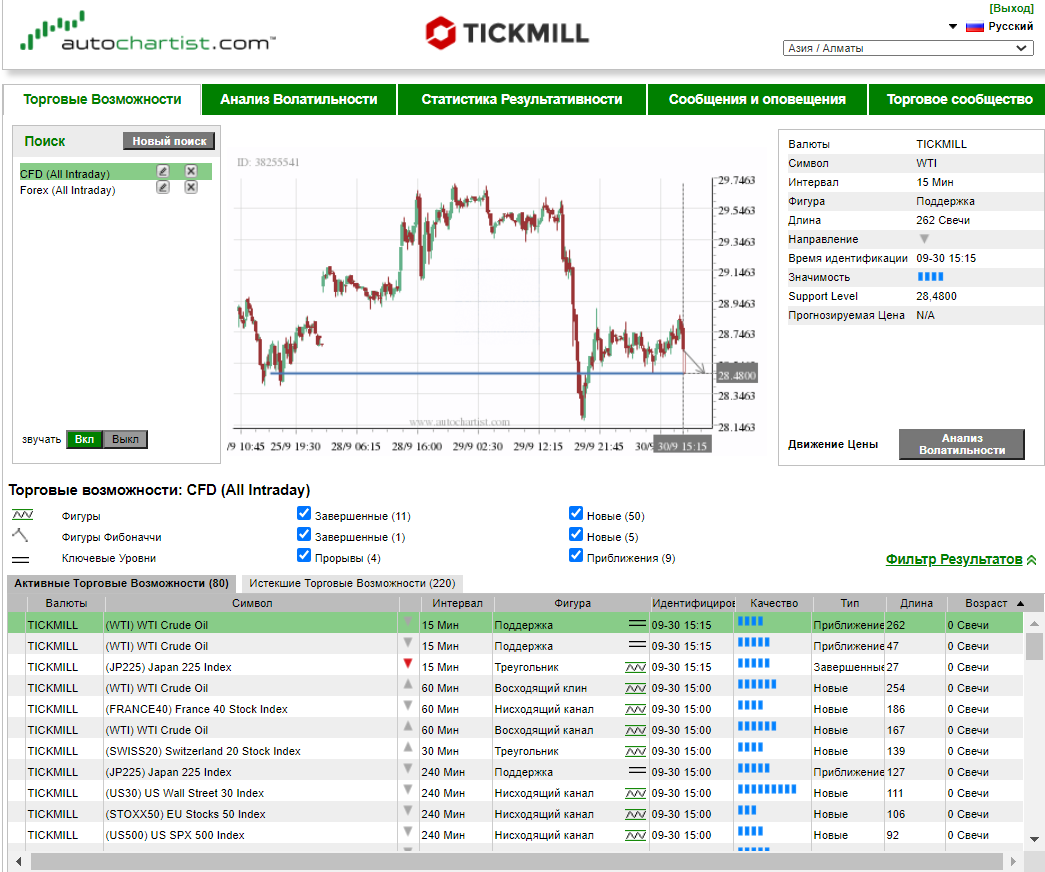Click Анализ Волатильности button beside Движение Цены
The width and height of the screenshot is (1045, 872).
[x=962, y=444]
